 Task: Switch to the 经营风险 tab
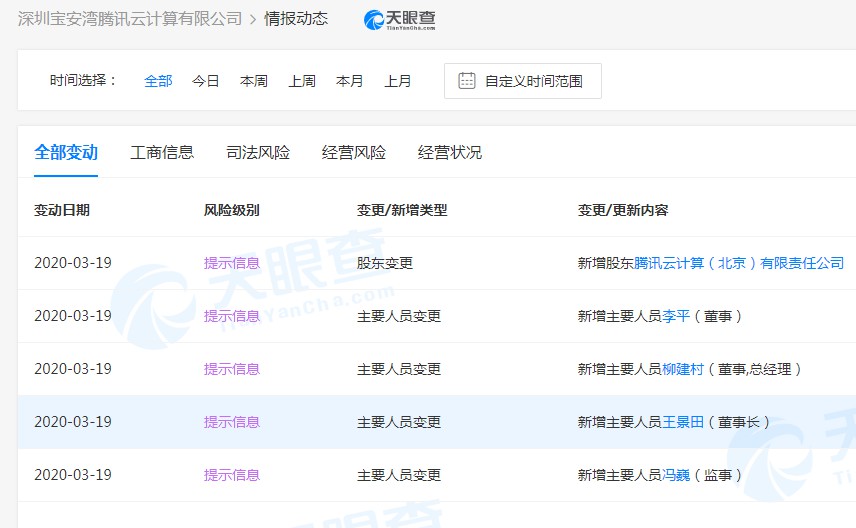pyautogui.click(x=354, y=152)
